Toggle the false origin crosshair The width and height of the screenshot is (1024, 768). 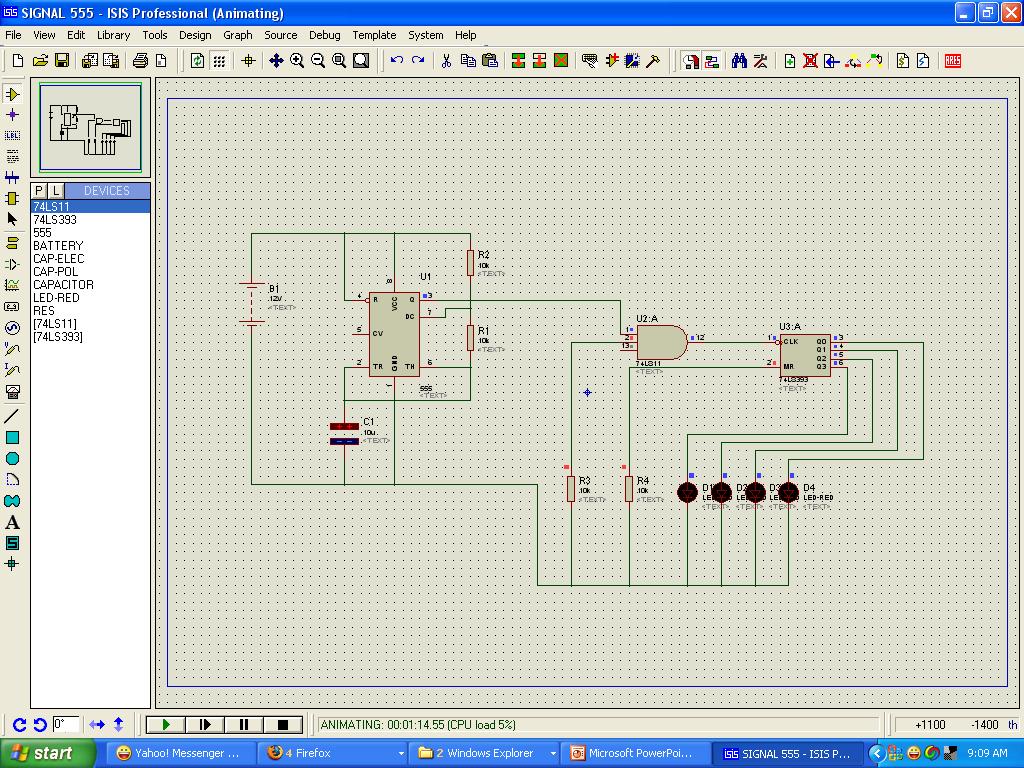tap(248, 61)
